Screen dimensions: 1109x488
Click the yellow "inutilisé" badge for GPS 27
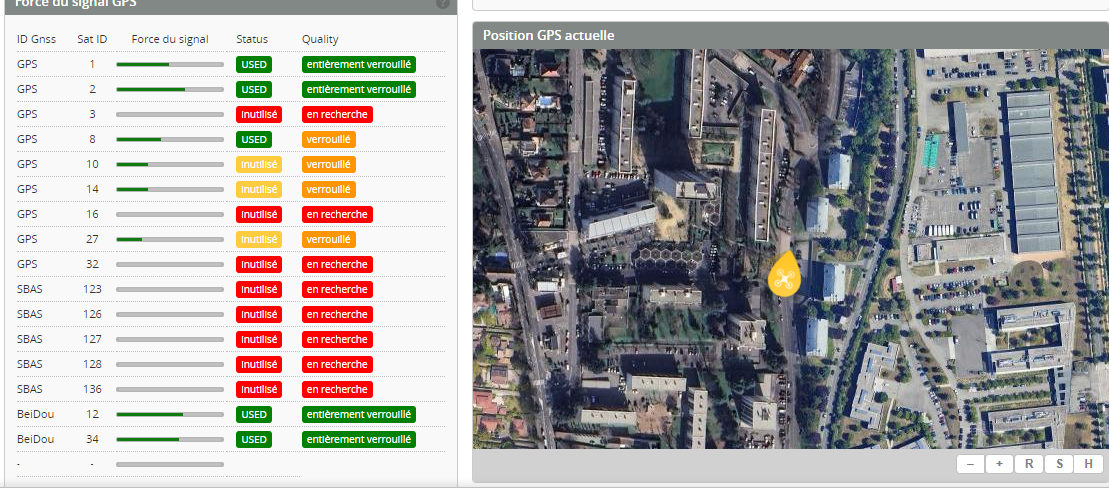pyautogui.click(x=259, y=239)
